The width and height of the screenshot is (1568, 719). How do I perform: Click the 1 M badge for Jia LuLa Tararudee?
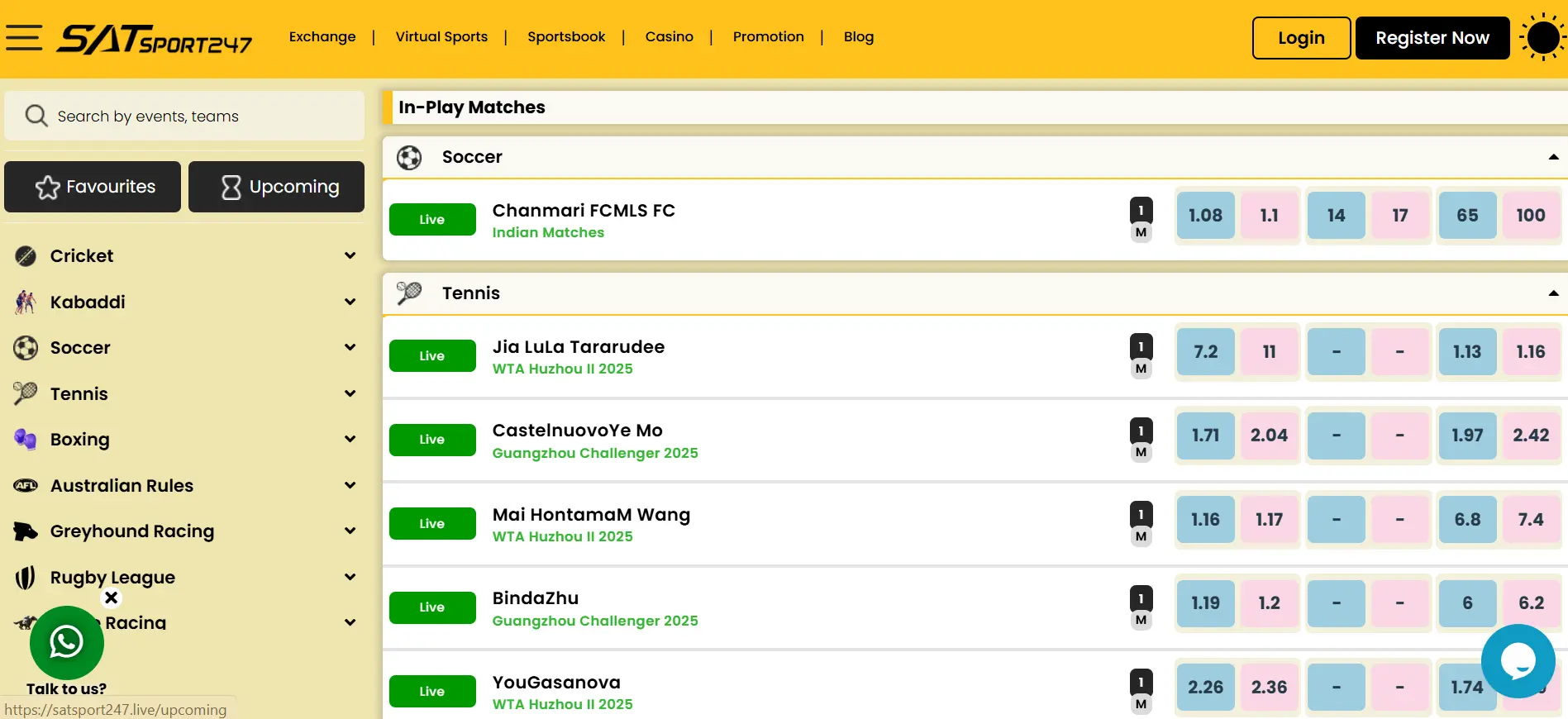1141,357
